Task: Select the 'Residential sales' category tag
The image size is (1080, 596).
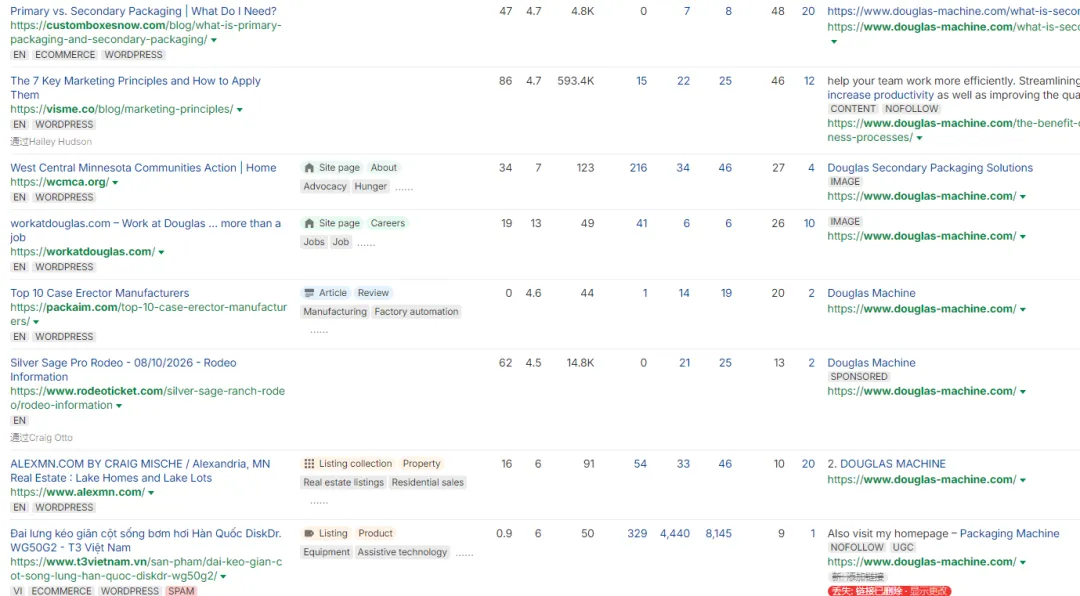Action: pyautogui.click(x=428, y=483)
